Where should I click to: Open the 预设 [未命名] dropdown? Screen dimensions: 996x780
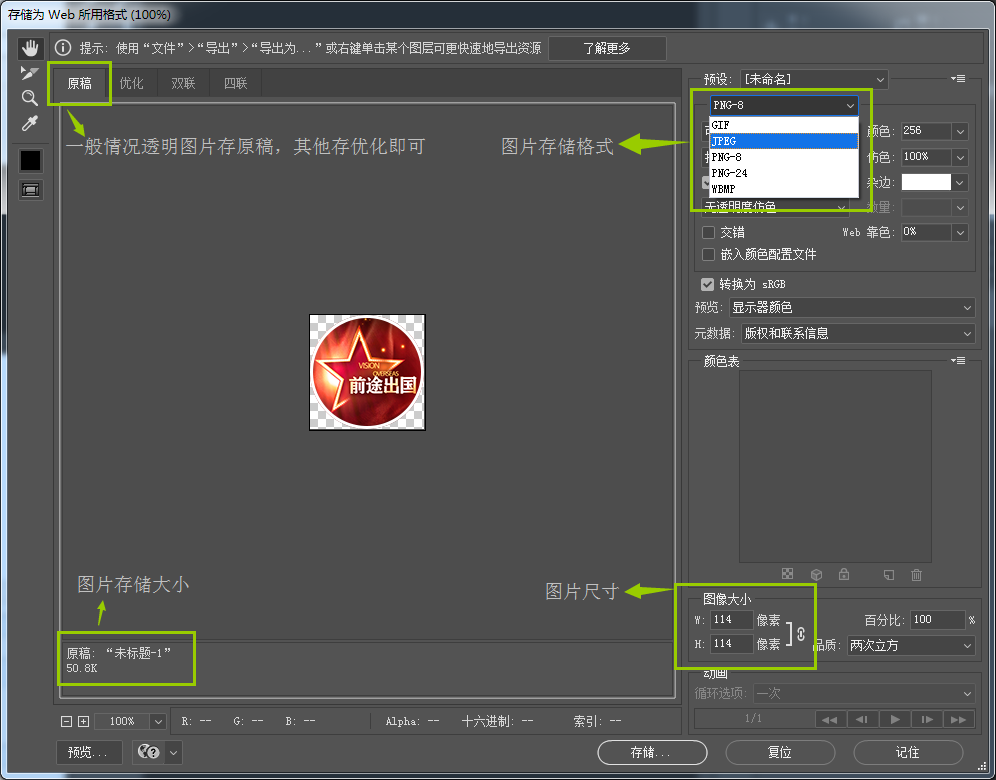pos(814,79)
